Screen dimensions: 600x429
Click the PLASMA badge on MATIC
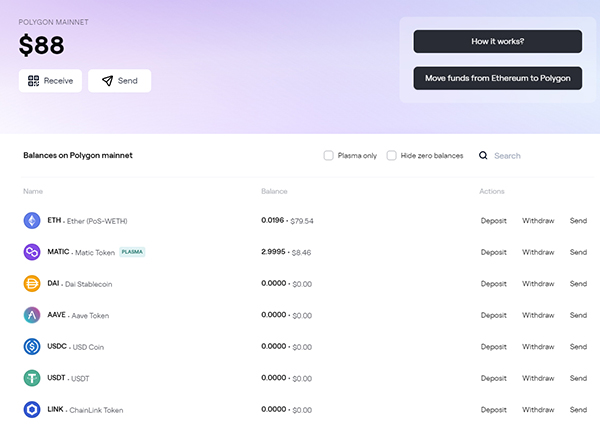click(132, 252)
